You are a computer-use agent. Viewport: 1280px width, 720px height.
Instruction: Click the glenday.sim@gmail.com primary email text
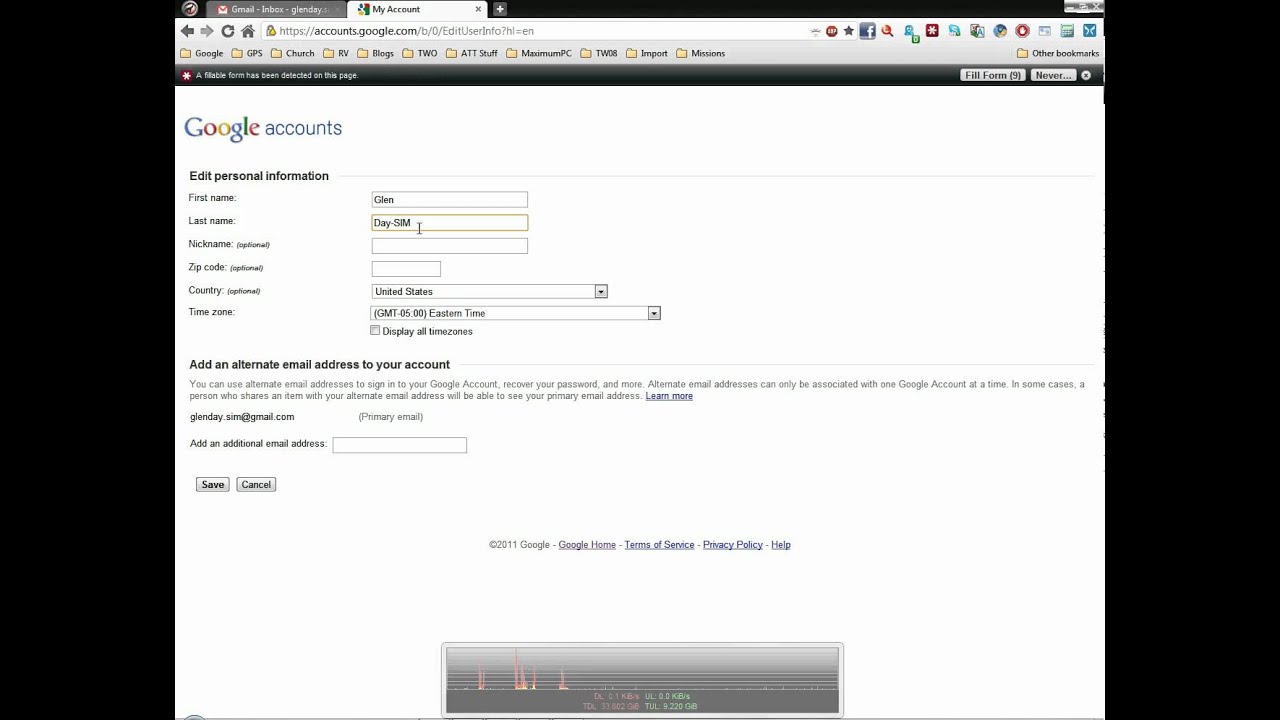click(242, 417)
